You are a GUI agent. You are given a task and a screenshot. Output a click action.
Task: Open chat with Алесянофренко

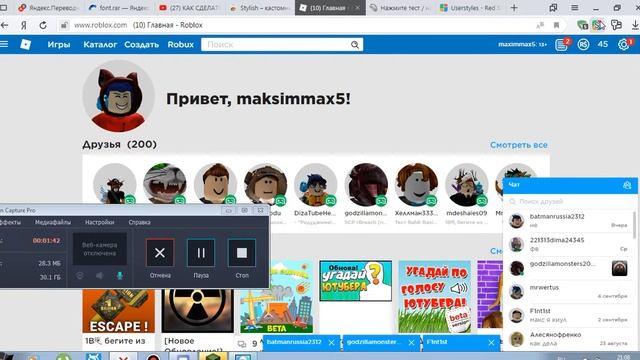[x=569, y=339]
